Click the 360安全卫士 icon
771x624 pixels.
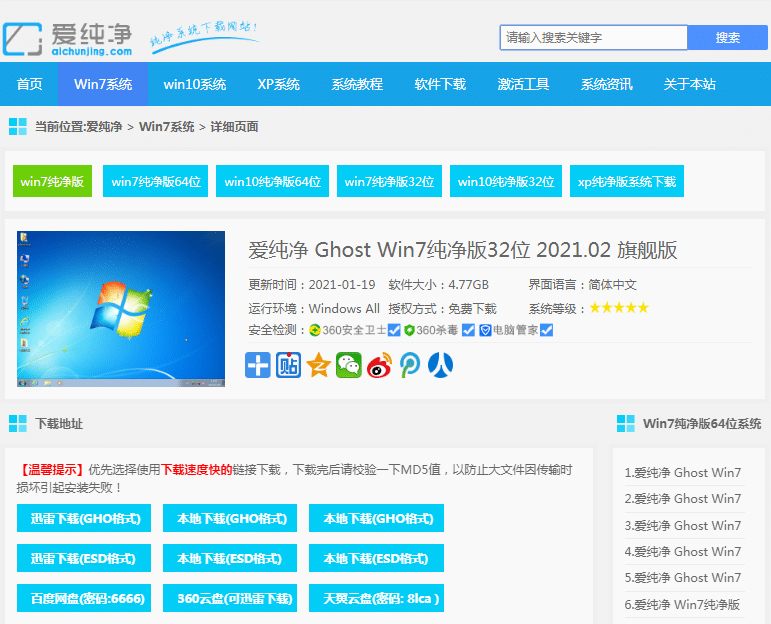point(315,330)
